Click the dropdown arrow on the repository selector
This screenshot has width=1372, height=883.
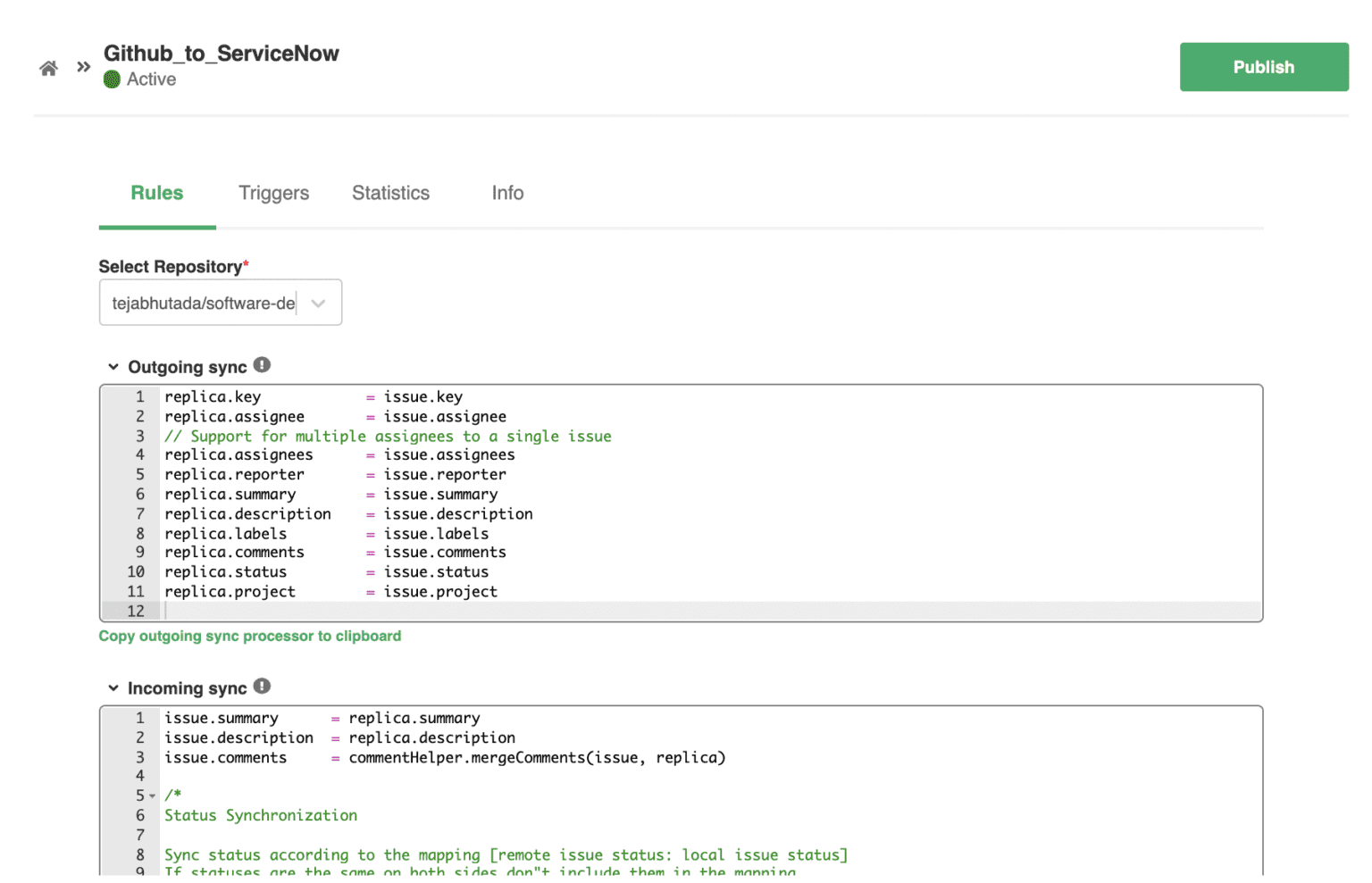point(318,303)
